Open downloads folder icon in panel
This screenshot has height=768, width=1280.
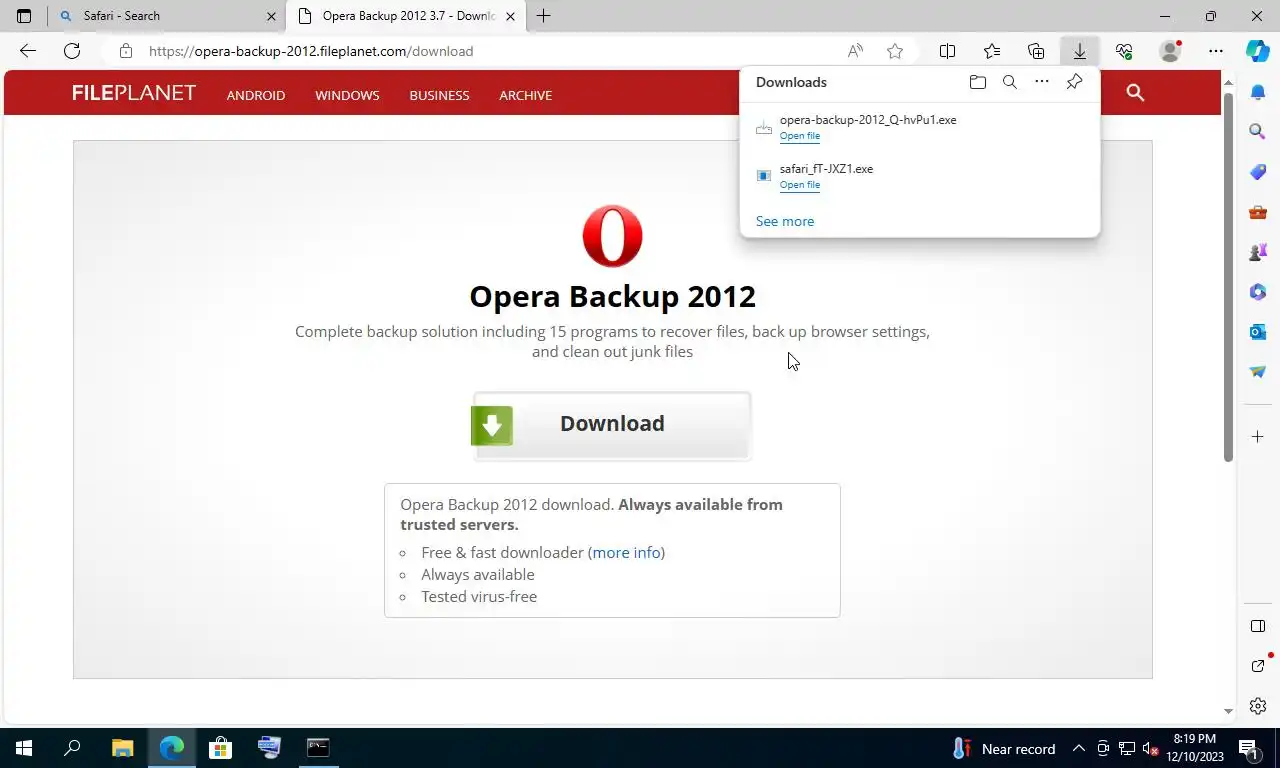[x=978, y=82]
